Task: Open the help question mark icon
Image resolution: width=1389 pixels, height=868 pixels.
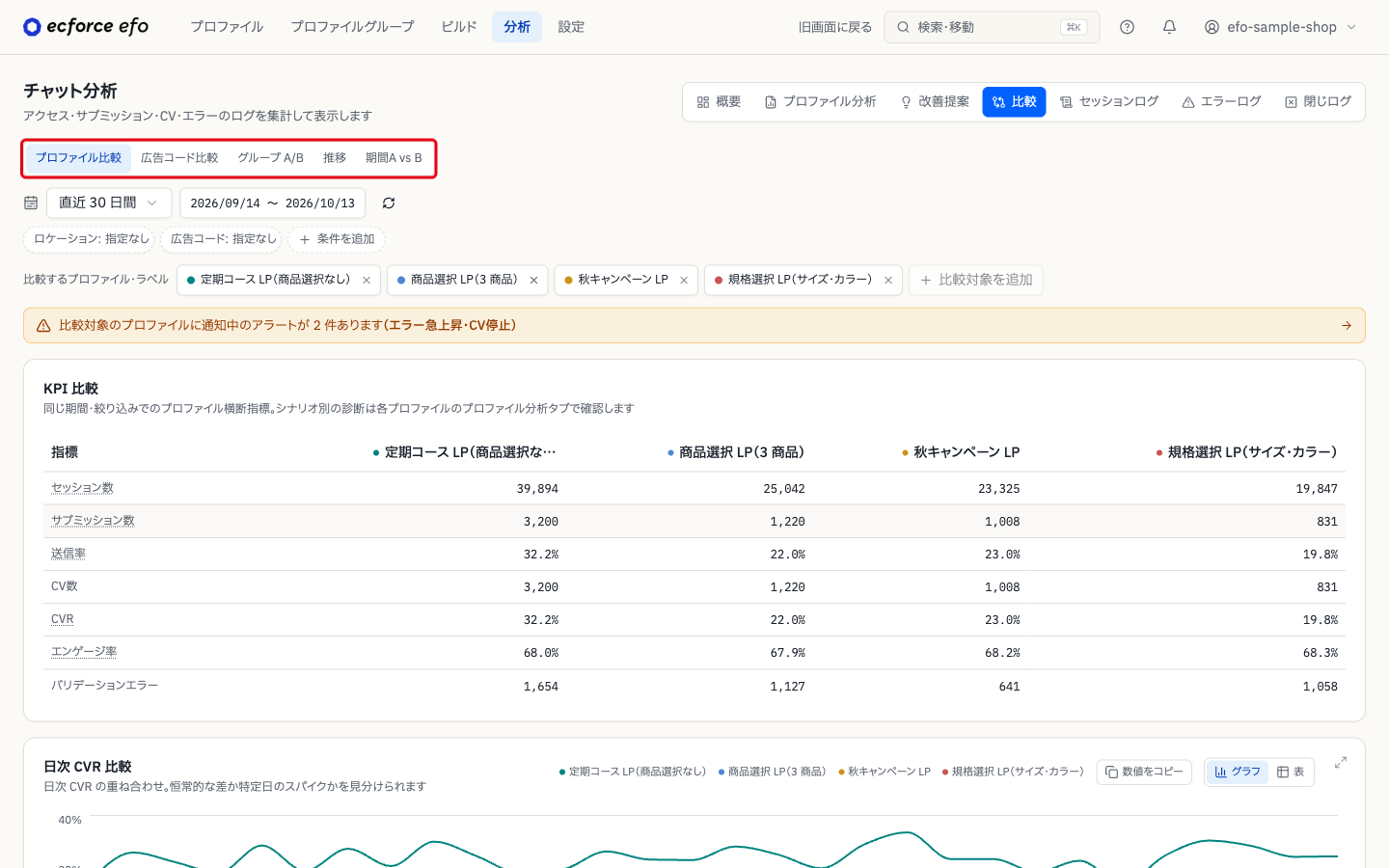Action: [x=1127, y=27]
